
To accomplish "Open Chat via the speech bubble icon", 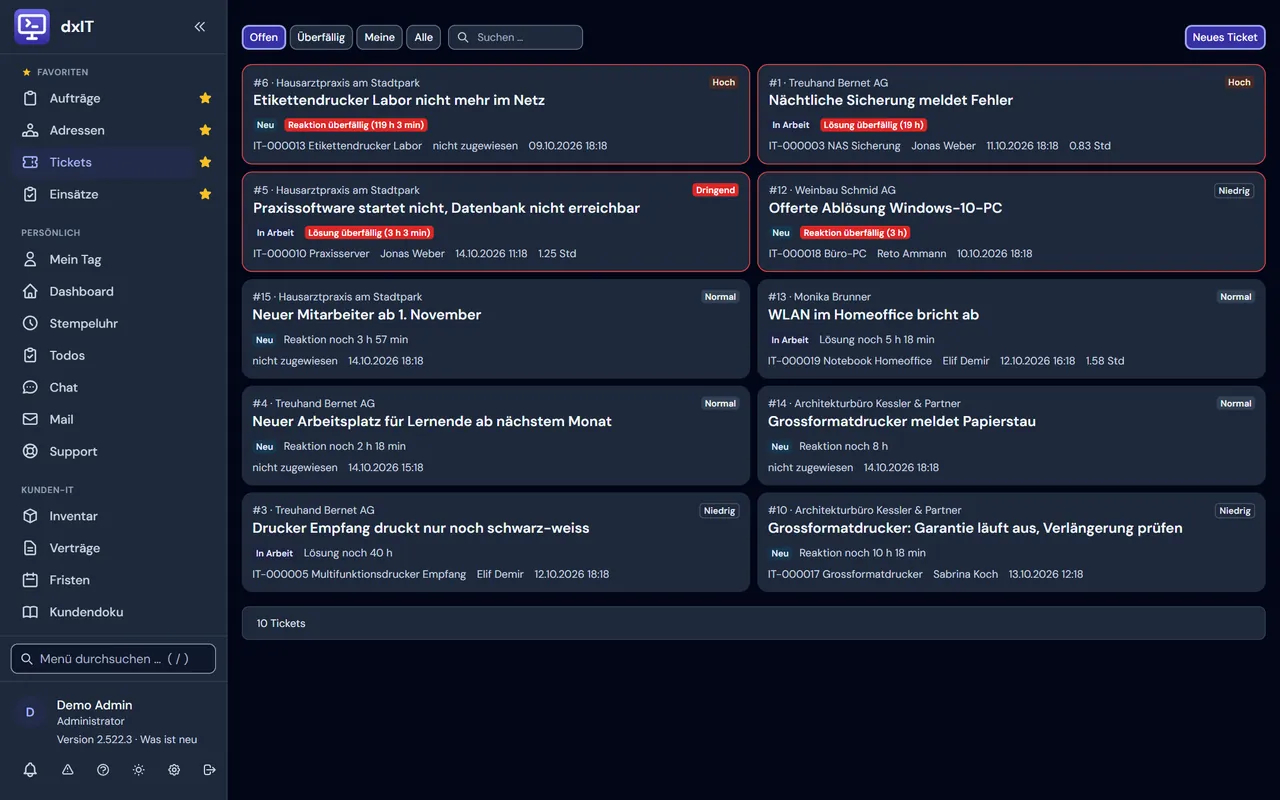I will (x=31, y=387).
